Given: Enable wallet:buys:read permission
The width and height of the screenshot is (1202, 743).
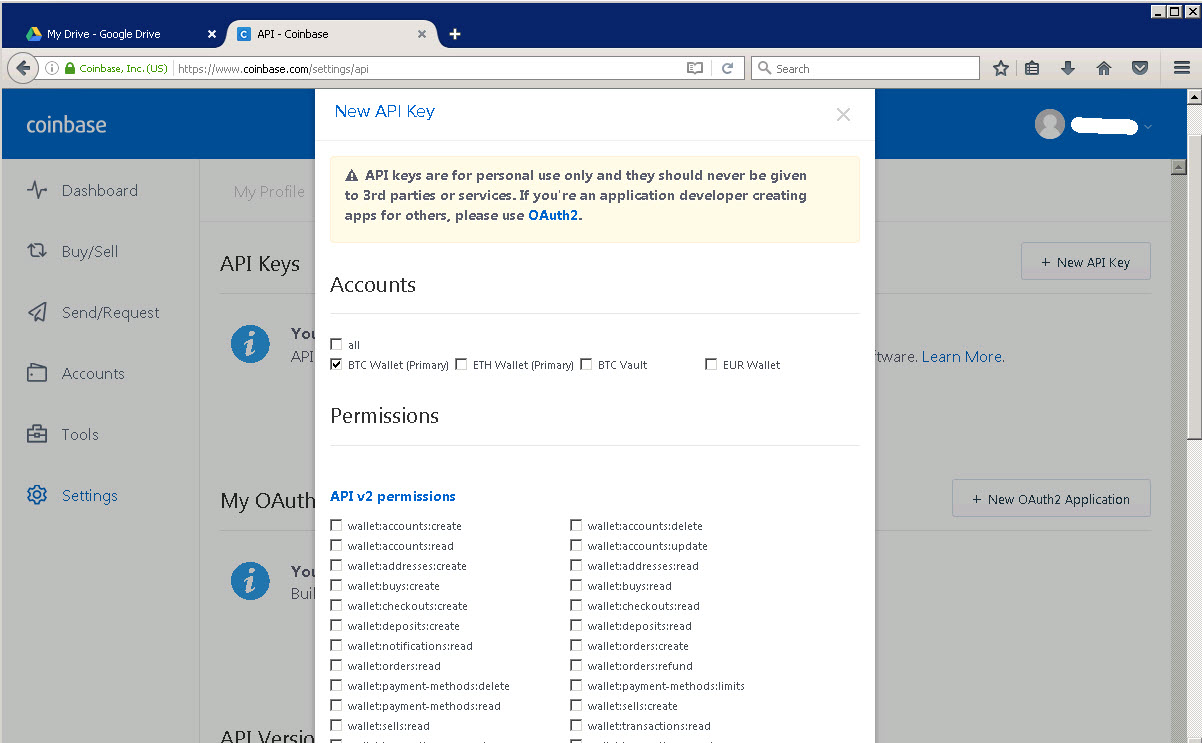Looking at the screenshot, I should [576, 585].
